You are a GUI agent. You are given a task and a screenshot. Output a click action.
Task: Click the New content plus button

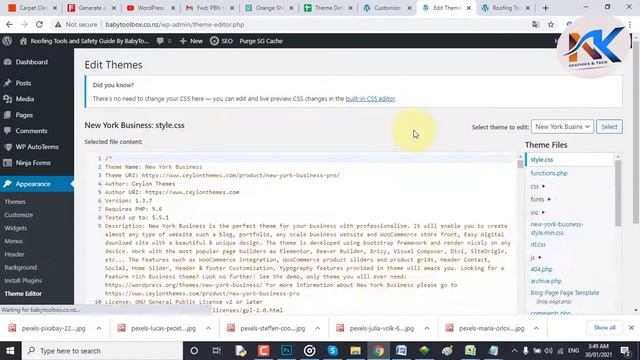(191, 41)
